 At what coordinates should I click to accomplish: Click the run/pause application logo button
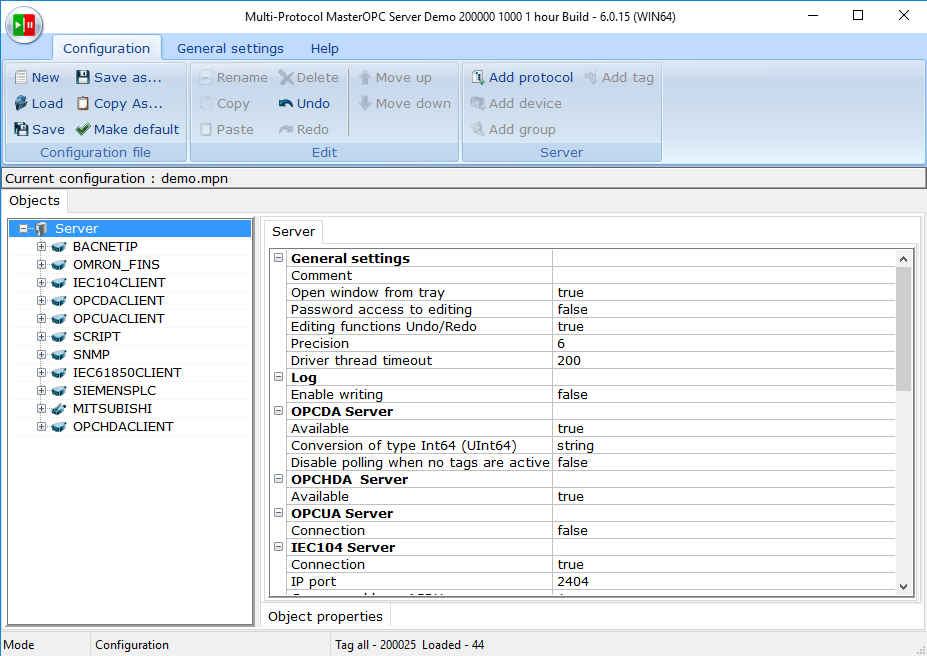point(24,25)
